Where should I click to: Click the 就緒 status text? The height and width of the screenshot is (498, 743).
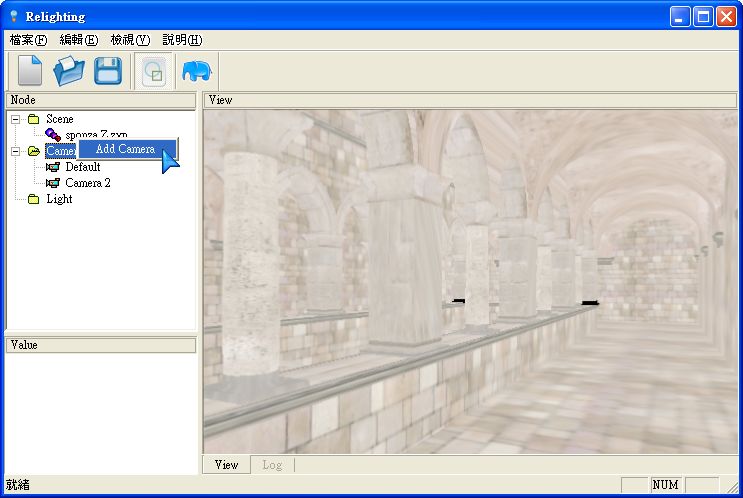click(18, 485)
